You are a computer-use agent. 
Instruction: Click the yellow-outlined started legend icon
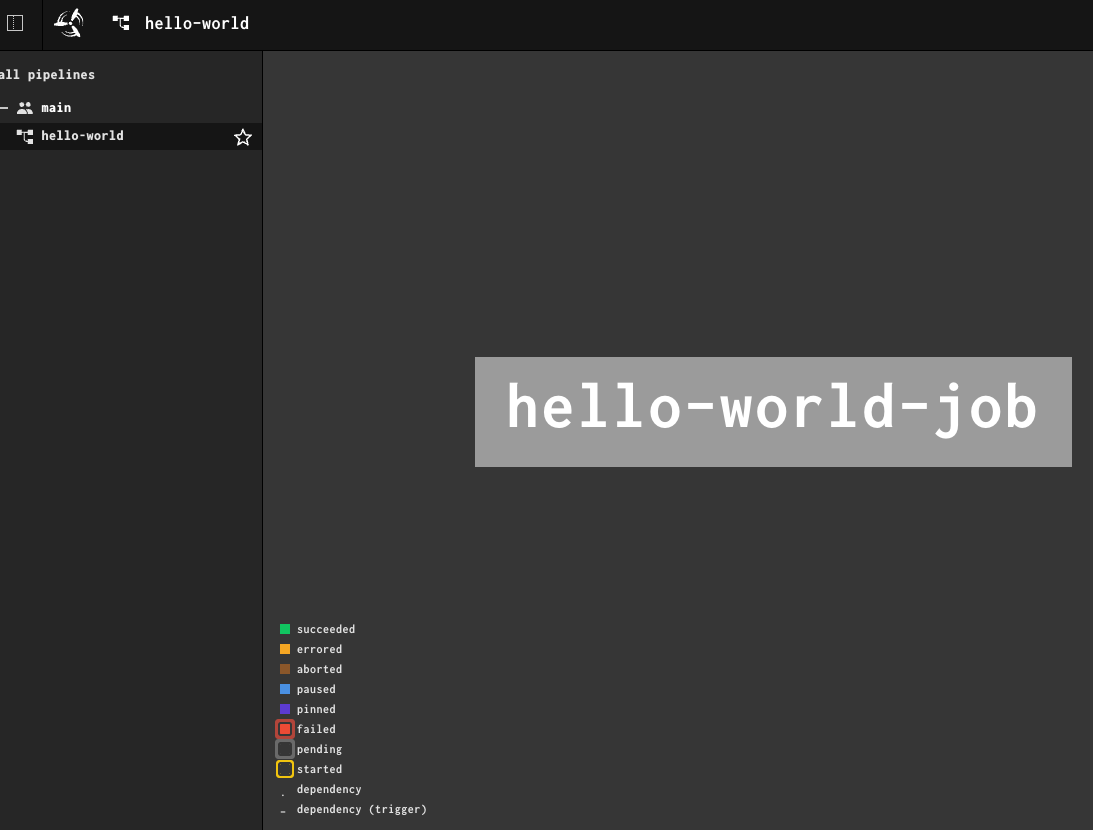point(285,769)
